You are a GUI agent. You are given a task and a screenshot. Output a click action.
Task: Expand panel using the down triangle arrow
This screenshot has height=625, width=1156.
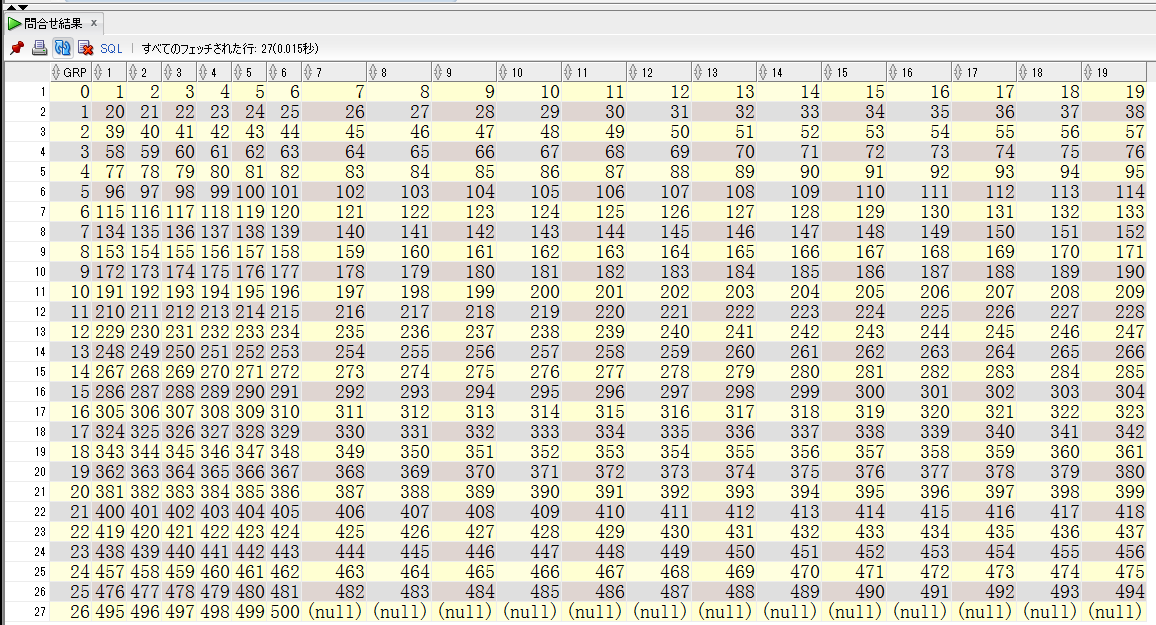pos(23,6)
